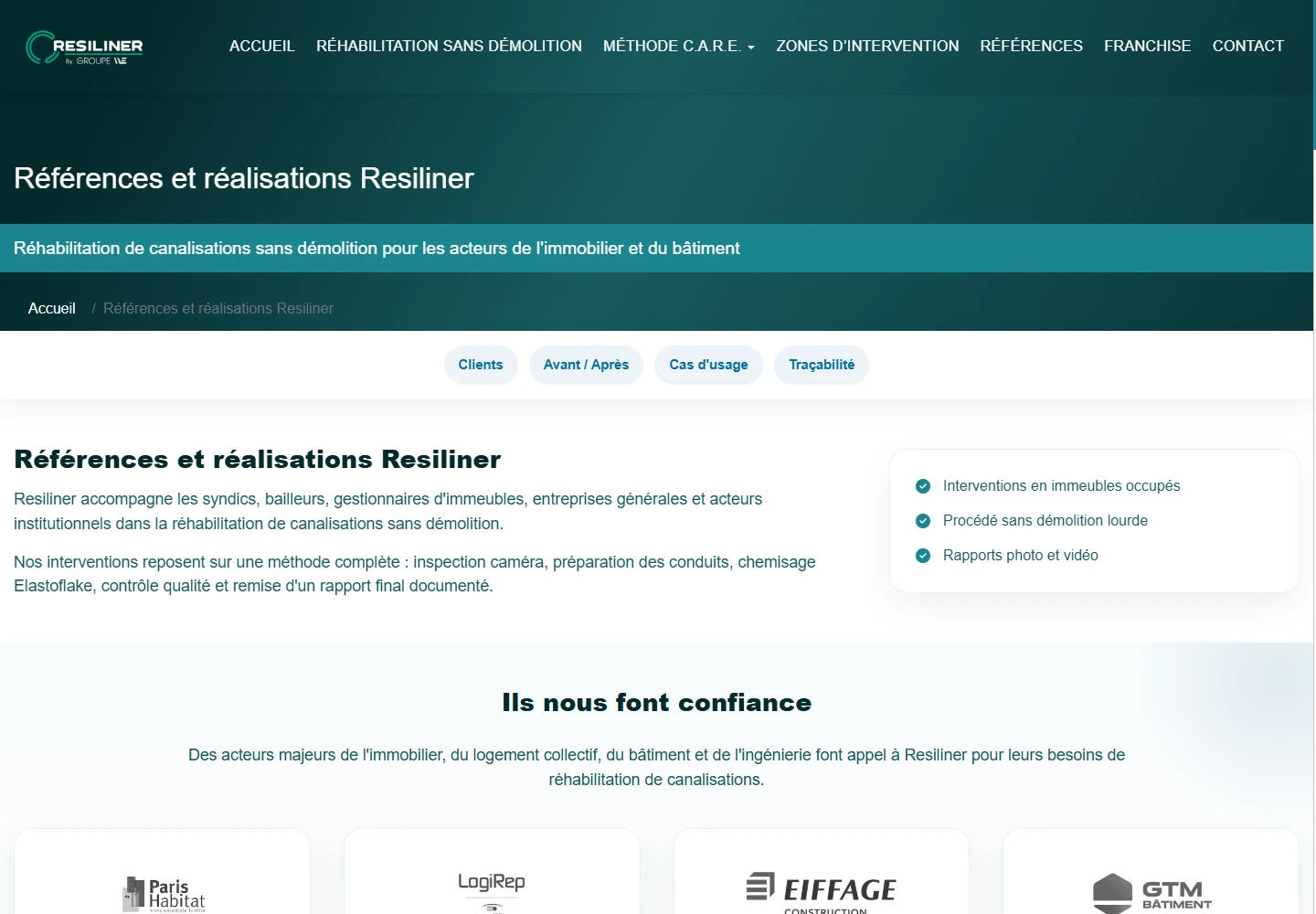Expand the Méthode C.A.R.E. dropdown arrow
The width and height of the screenshot is (1316, 914).
[x=751, y=48]
